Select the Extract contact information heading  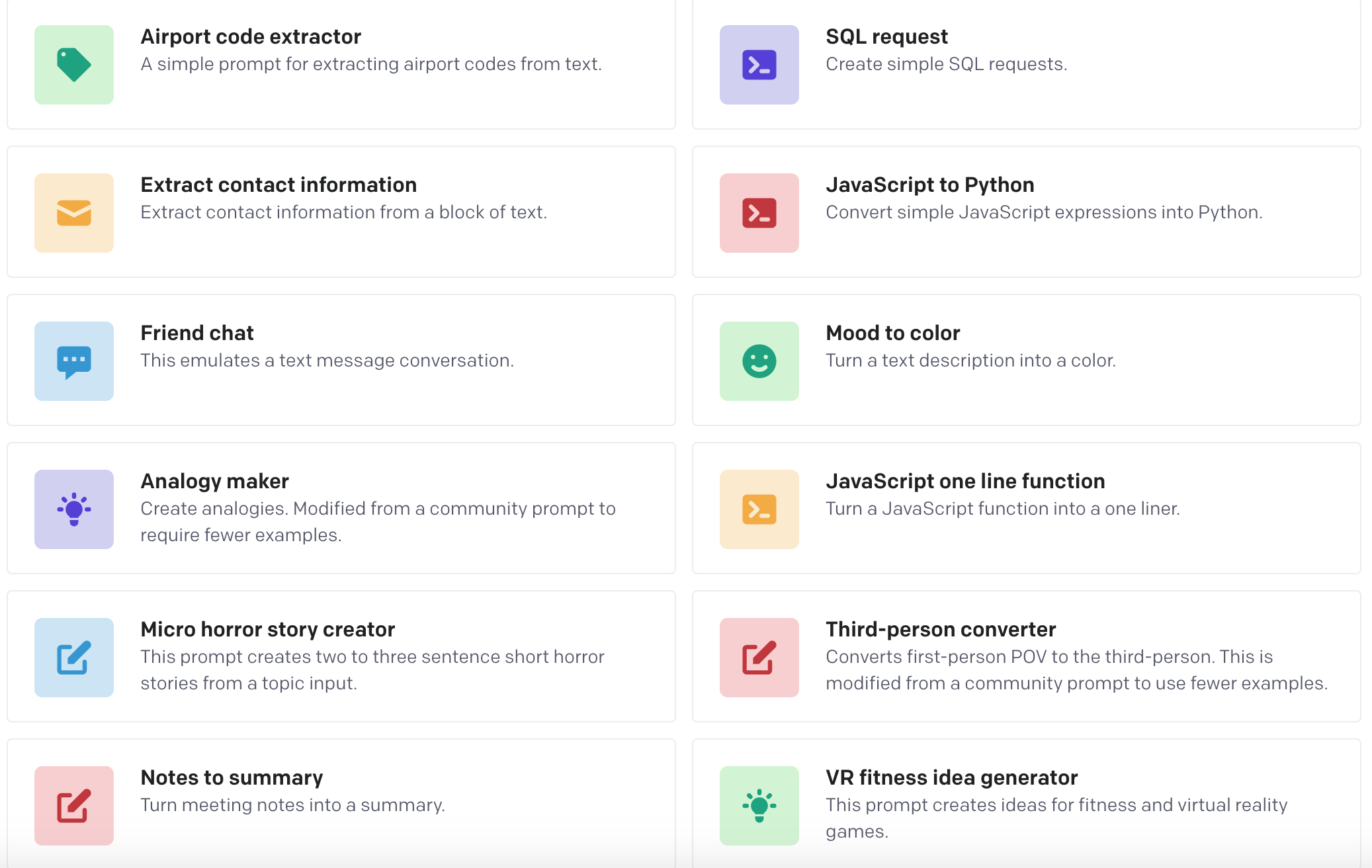(x=279, y=185)
